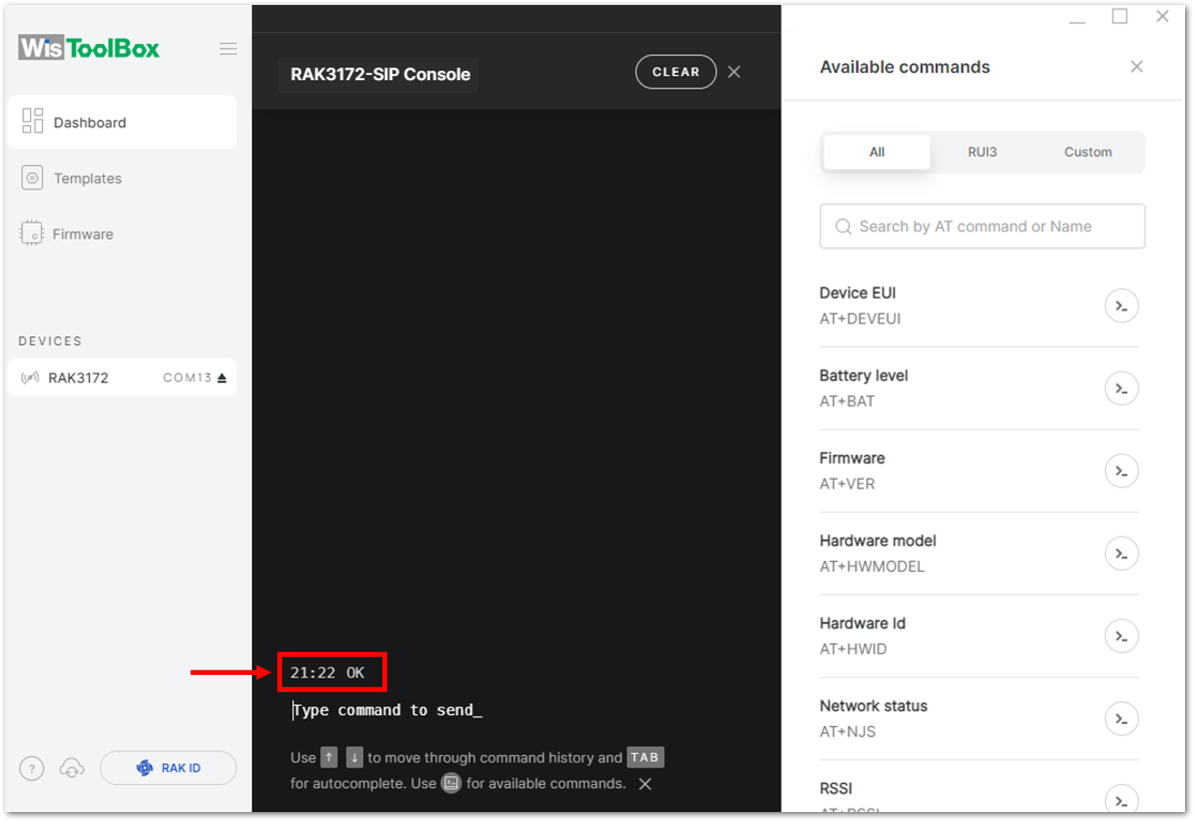
Task: Close the Available commands panel
Action: point(1136,67)
